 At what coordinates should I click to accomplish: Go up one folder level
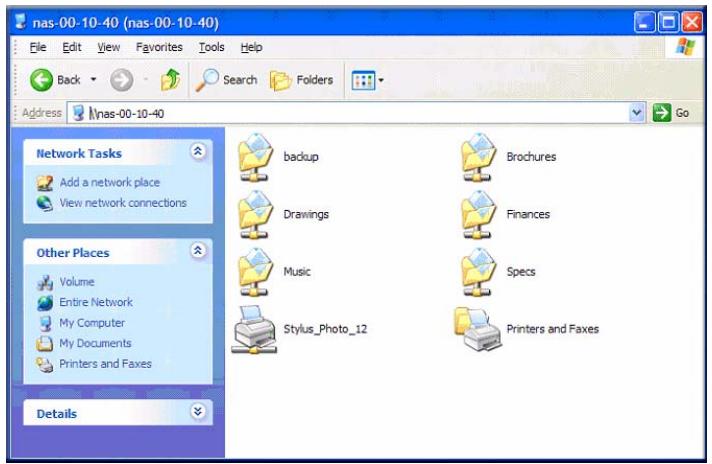171,80
